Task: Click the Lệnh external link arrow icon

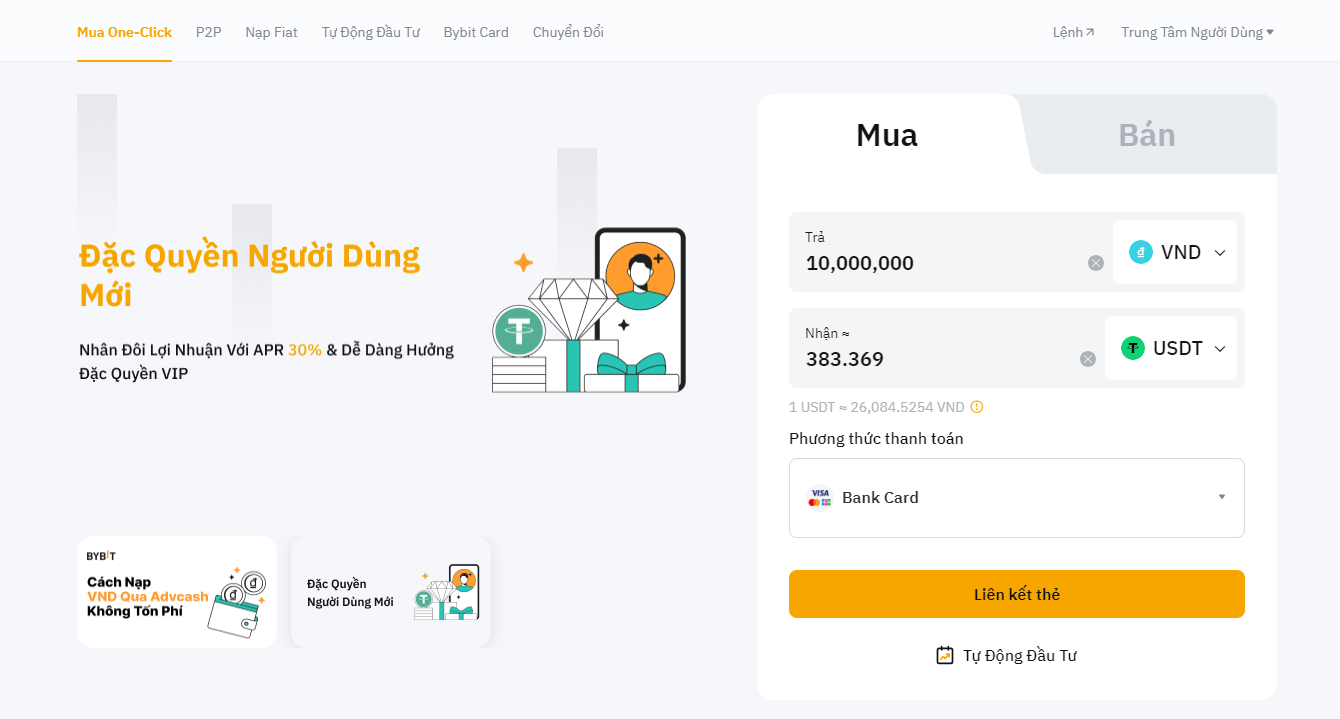Action: tap(1090, 32)
